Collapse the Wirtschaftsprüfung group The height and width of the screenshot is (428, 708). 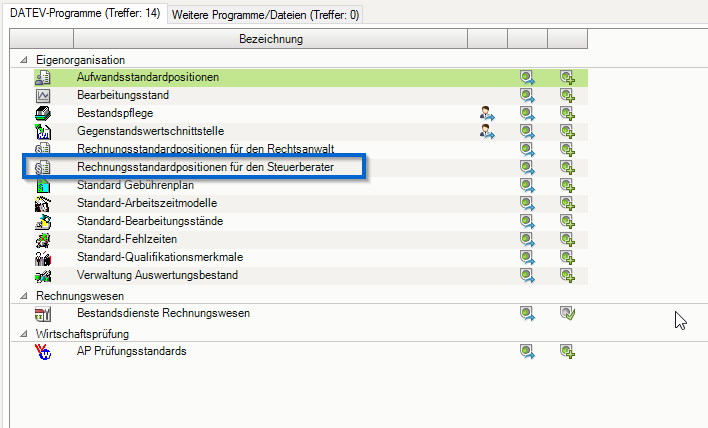coord(24,334)
